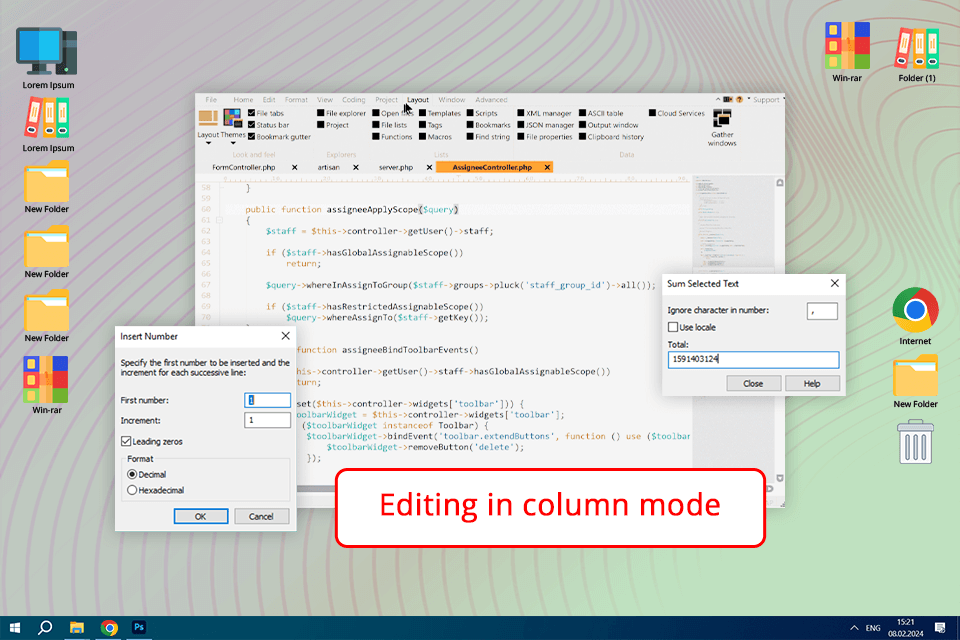The image size is (960, 640).
Task: Toggle the Bookmark gutter checkbox
Action: 252,137
